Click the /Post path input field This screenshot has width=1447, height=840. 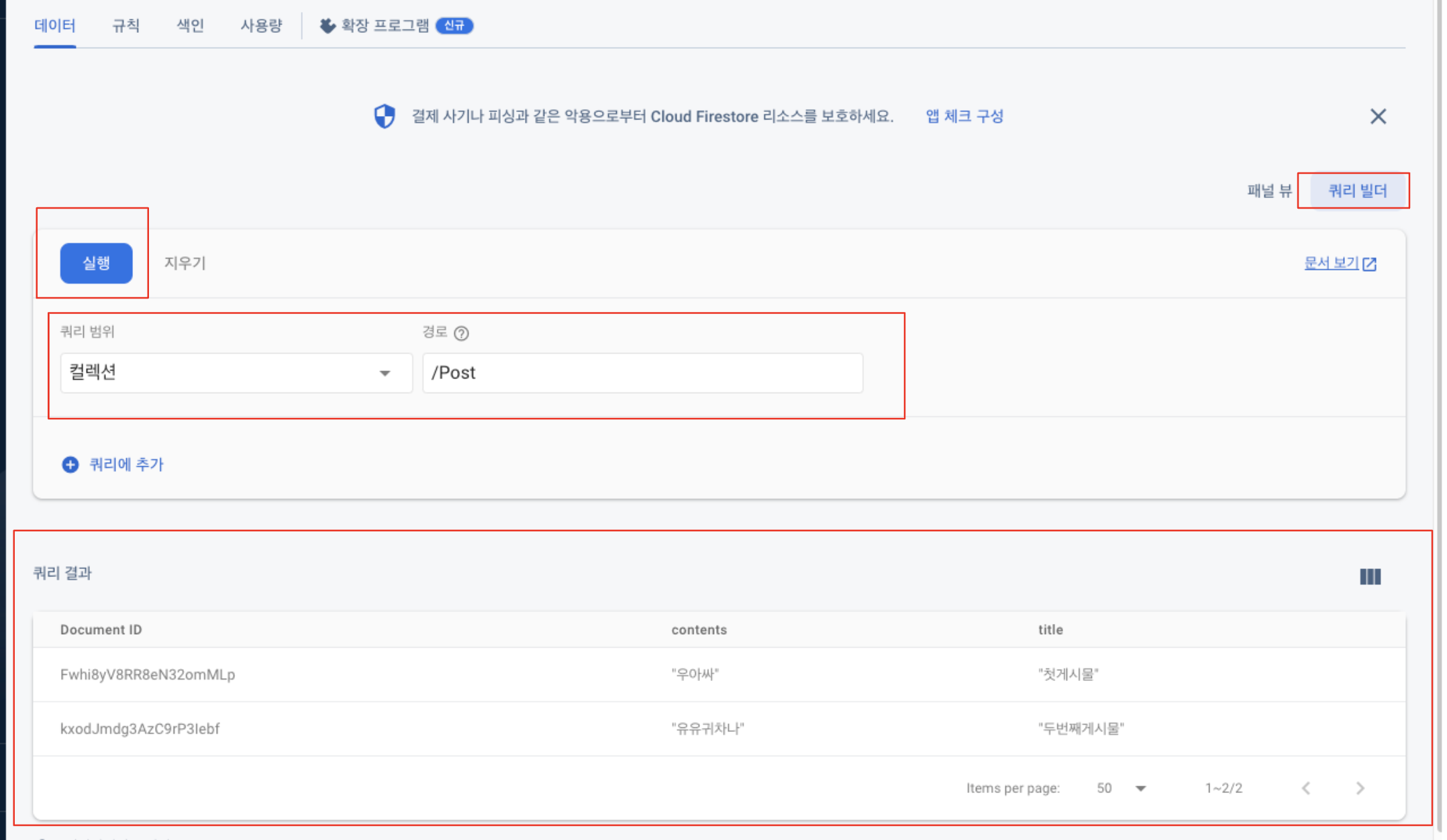[x=642, y=373]
